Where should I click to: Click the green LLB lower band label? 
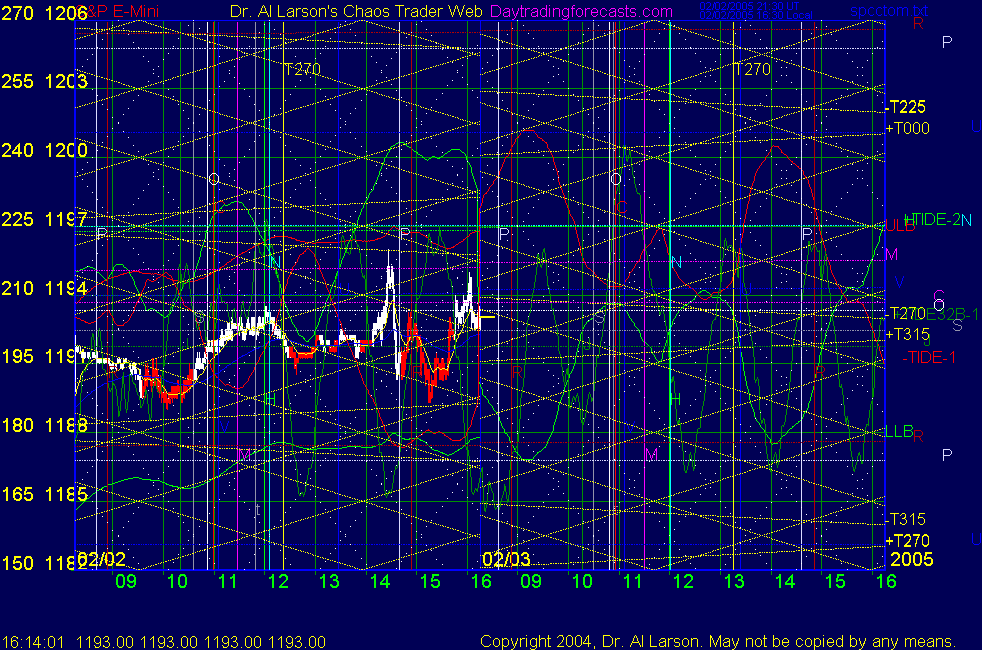coord(899,431)
